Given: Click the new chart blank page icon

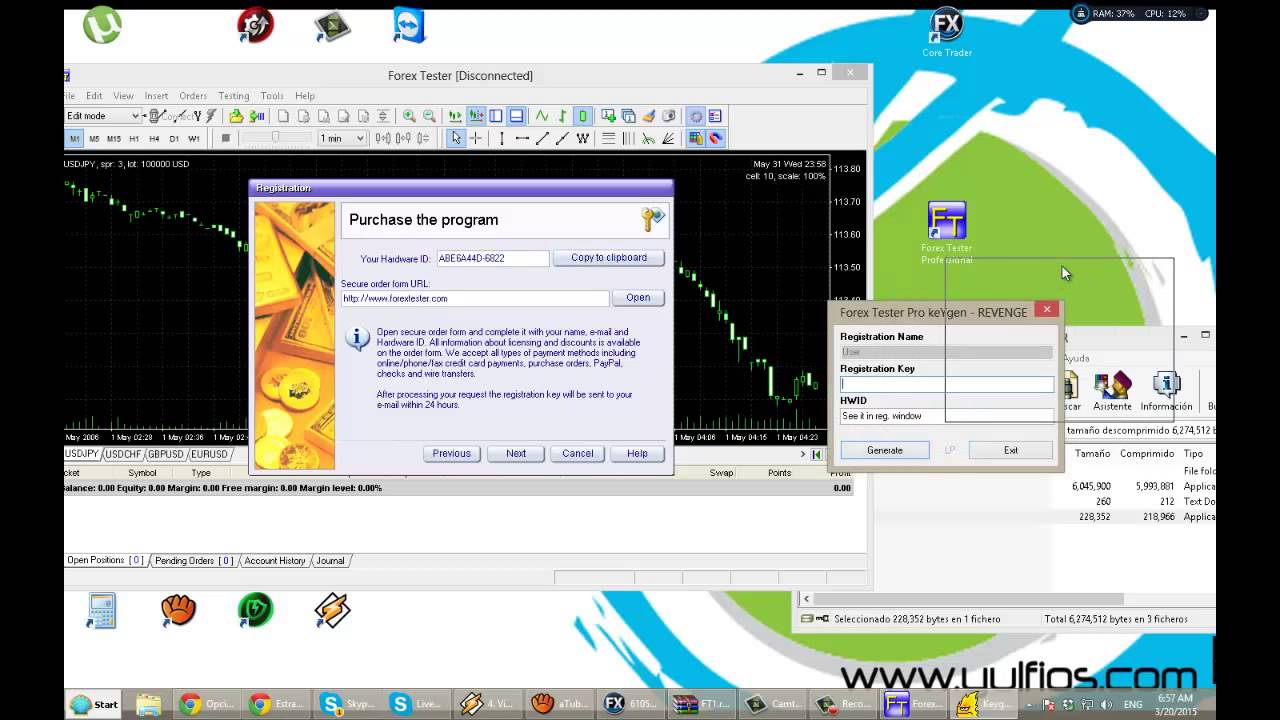Looking at the screenshot, I should click(x=283, y=116).
